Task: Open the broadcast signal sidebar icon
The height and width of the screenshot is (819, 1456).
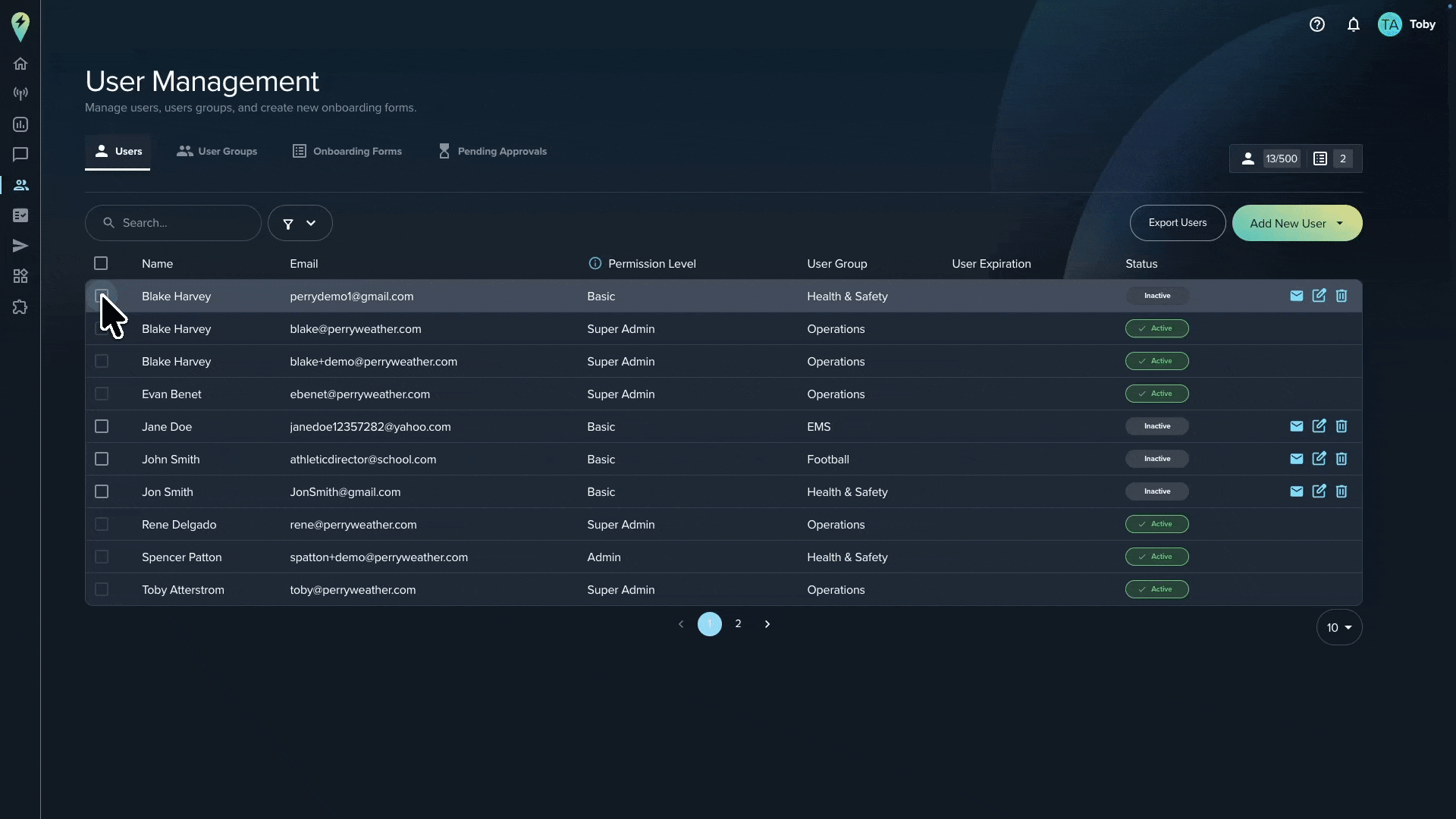Action: coord(20,94)
